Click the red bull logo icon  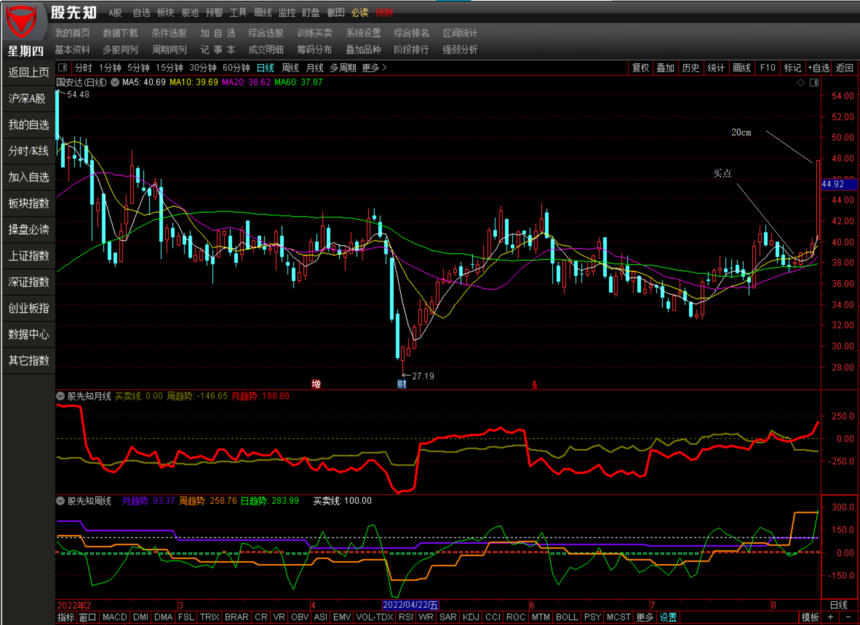click(x=21, y=21)
